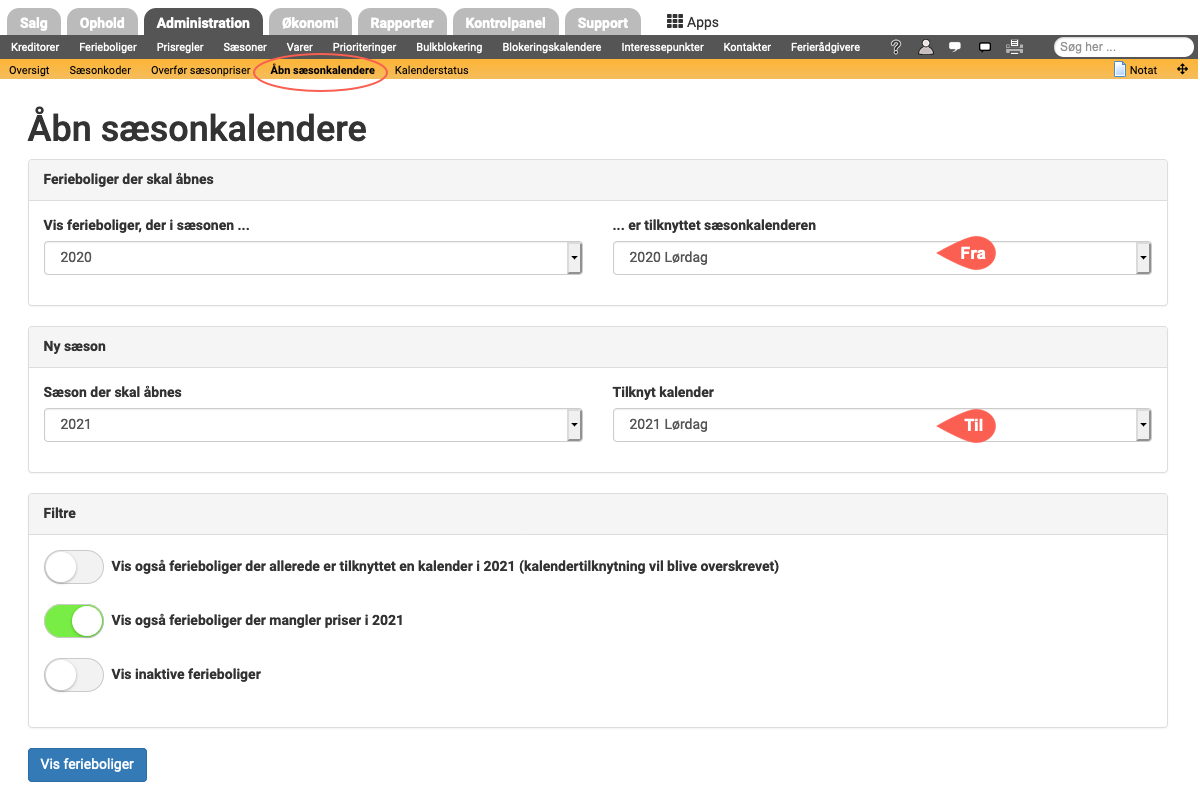Open the 2020 Lørdag calendar dropdown
The image size is (1200, 790).
[882, 257]
